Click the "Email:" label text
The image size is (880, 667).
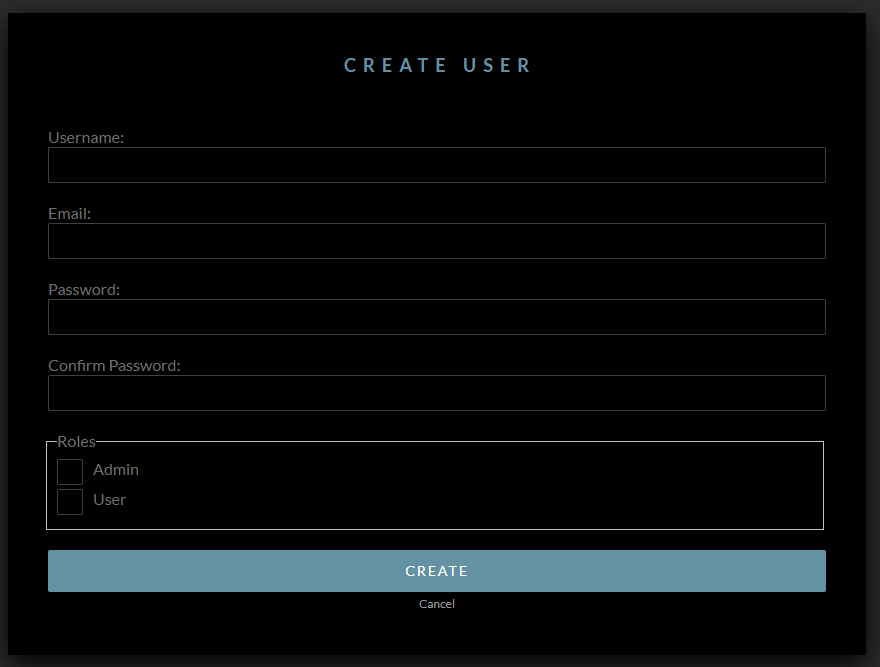point(69,214)
